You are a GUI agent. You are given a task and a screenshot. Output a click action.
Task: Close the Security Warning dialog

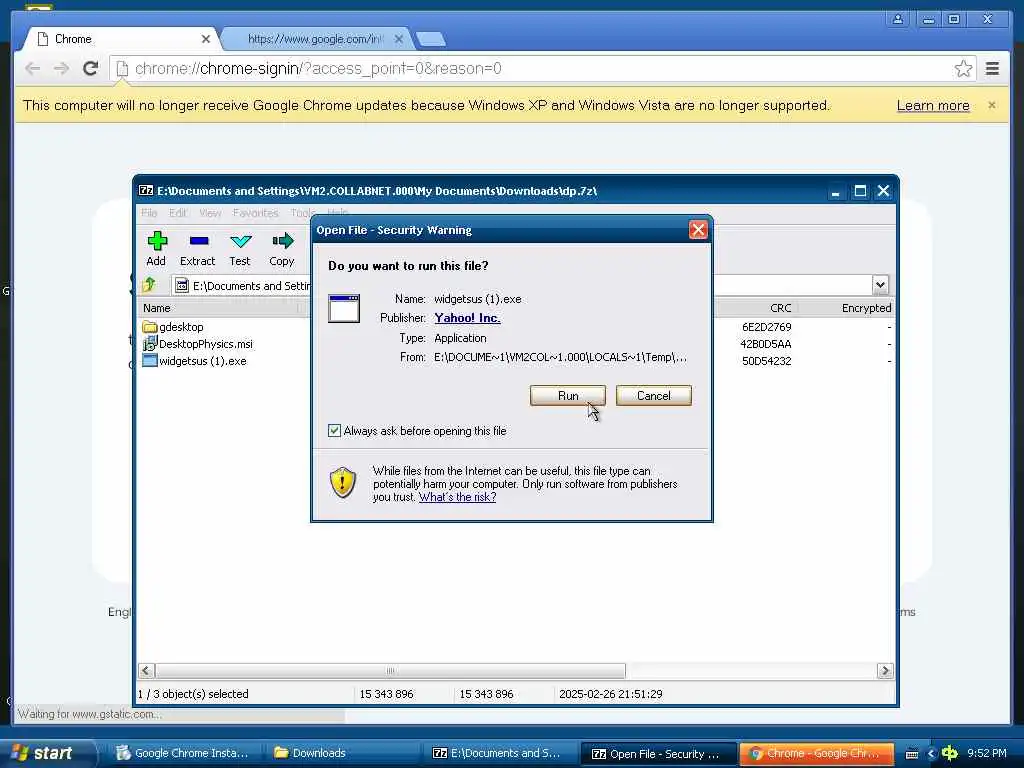pyautogui.click(x=697, y=230)
